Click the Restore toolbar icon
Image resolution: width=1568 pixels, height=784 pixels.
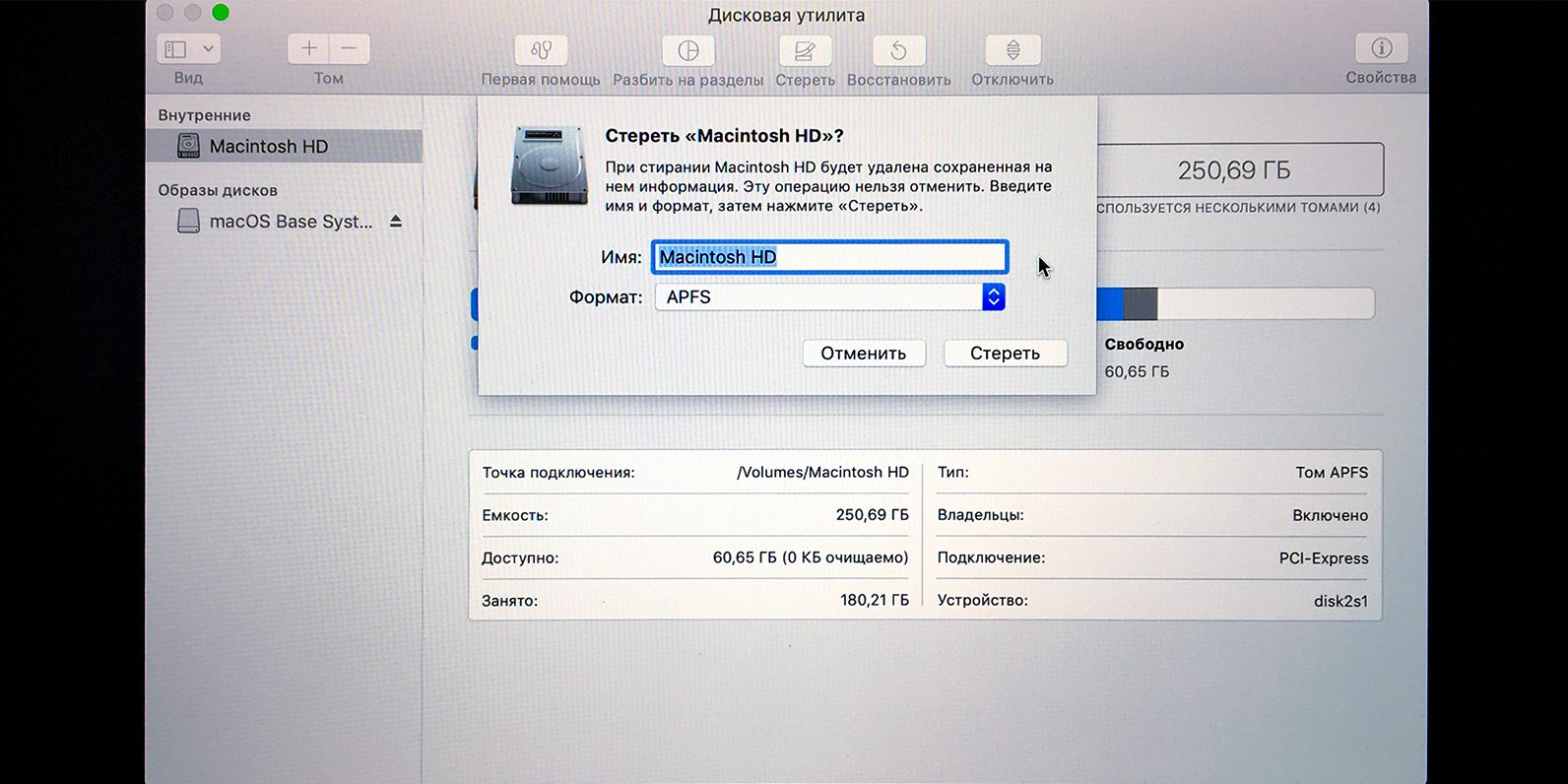click(x=898, y=49)
